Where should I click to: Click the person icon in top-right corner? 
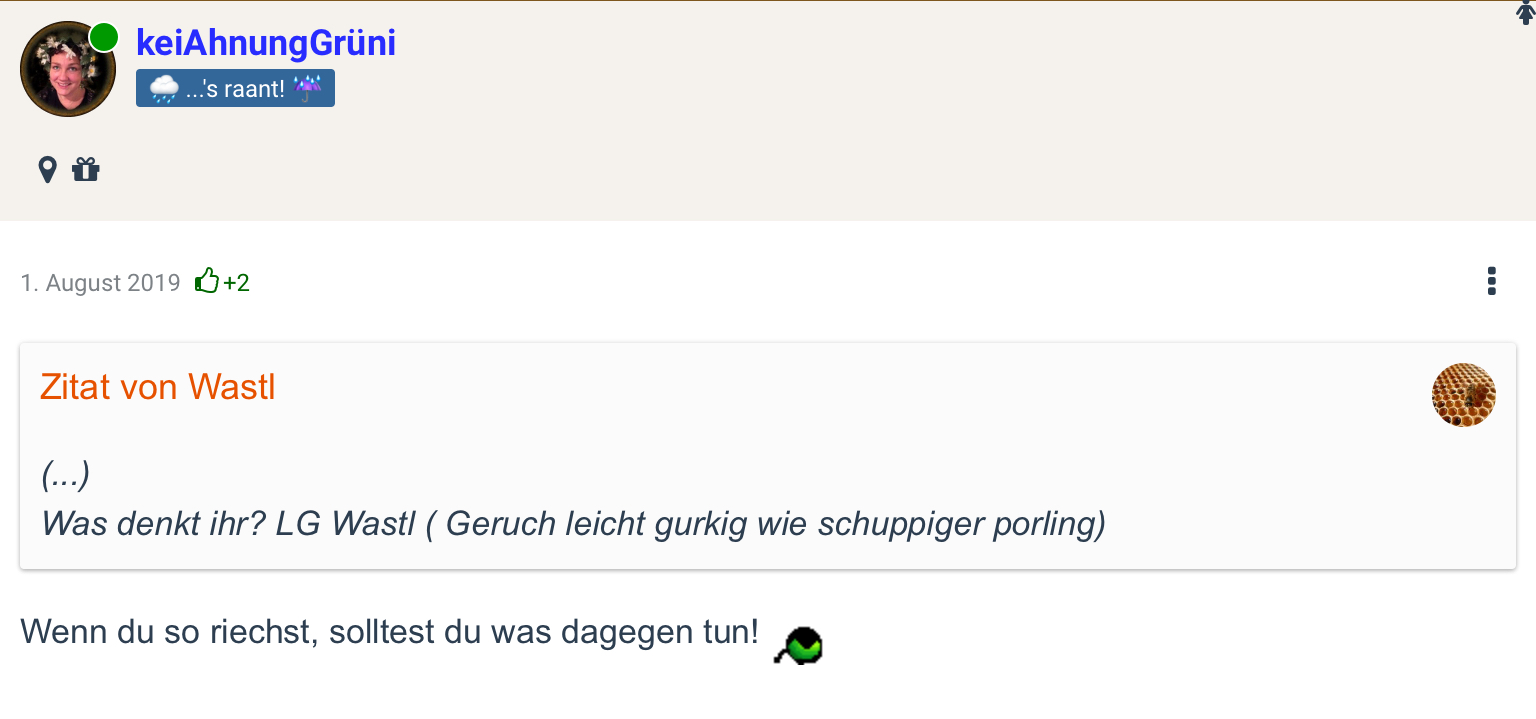1525,12
